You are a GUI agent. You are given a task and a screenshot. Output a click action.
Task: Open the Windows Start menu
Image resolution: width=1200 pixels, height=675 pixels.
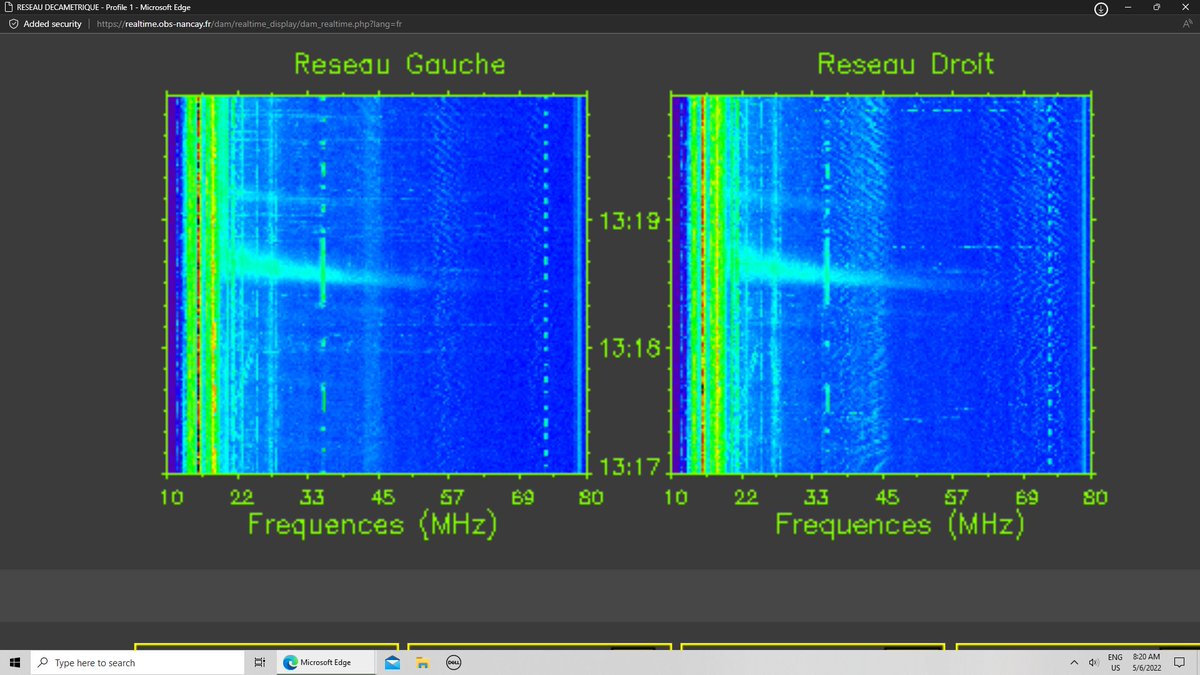pos(16,662)
